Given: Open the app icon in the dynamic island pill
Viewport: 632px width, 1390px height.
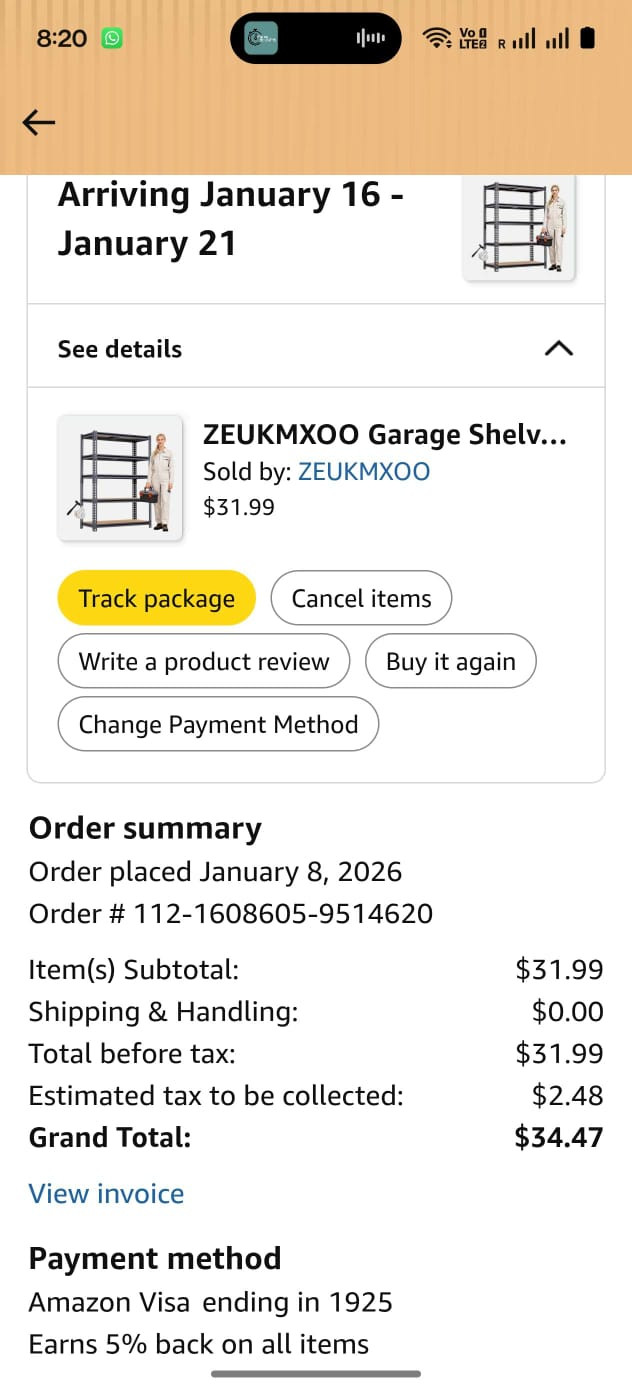Looking at the screenshot, I should [x=261, y=39].
